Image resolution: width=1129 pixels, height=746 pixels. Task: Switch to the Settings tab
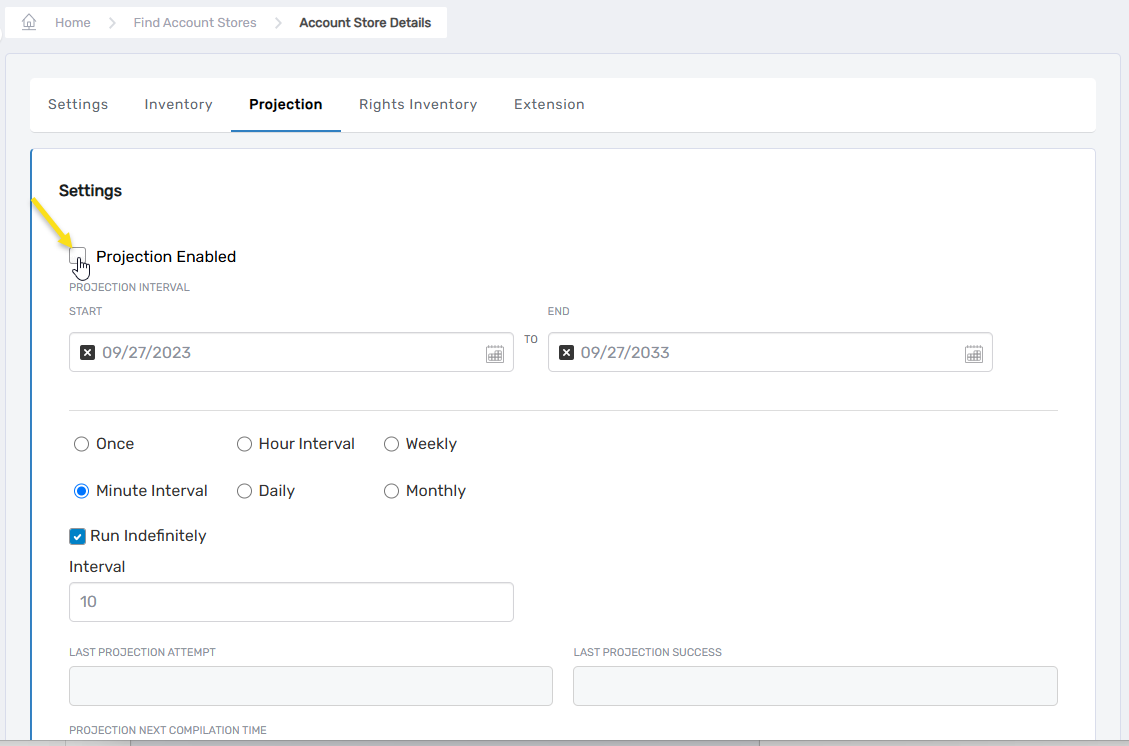78,104
